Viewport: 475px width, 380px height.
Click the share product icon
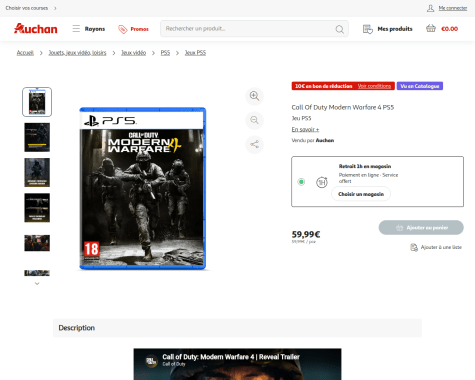click(254, 144)
